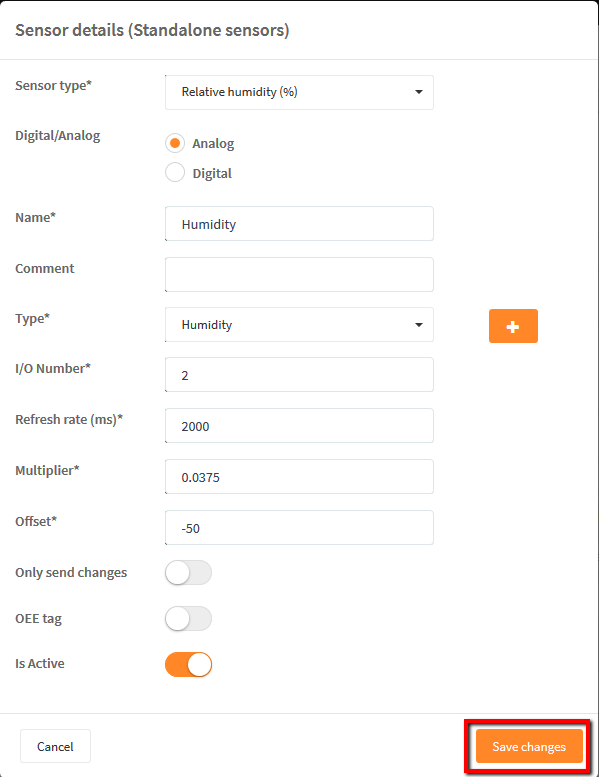The image size is (599, 777).
Task: Click the Analog option label
Action: 213,144
